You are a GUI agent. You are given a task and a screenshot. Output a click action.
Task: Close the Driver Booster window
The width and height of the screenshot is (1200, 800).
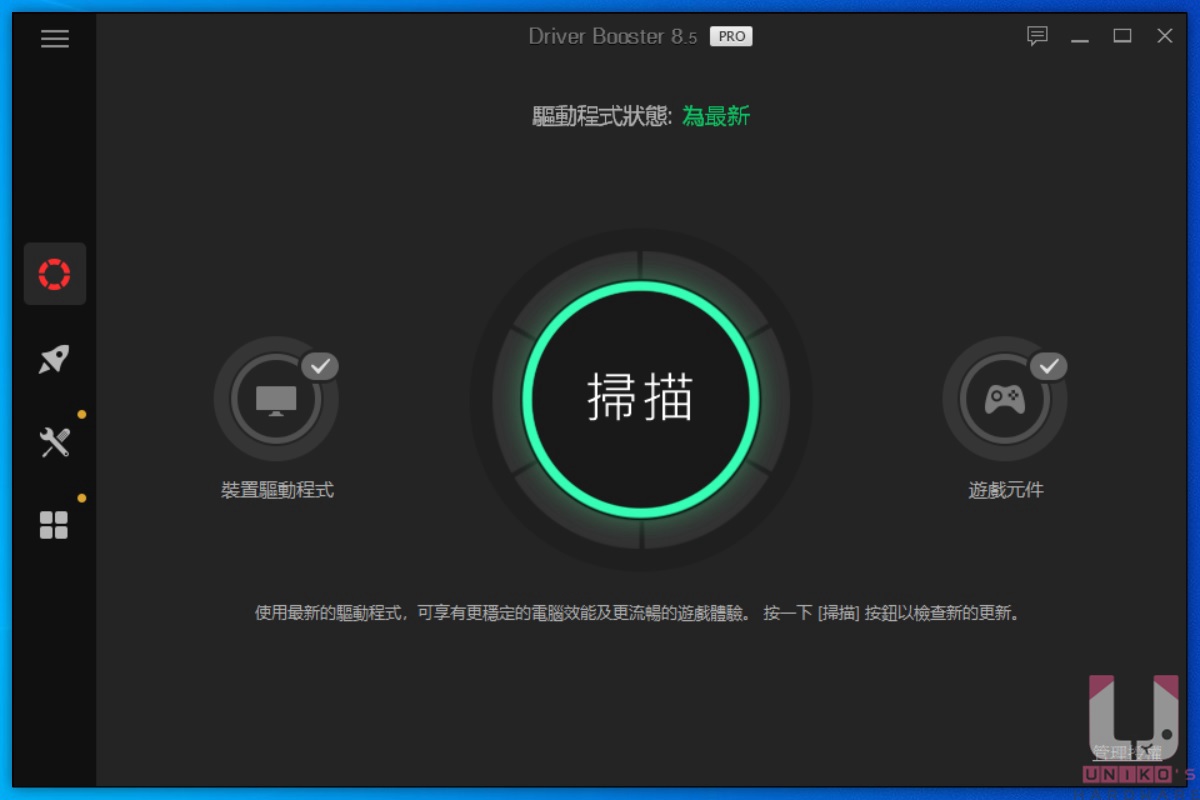[1165, 36]
